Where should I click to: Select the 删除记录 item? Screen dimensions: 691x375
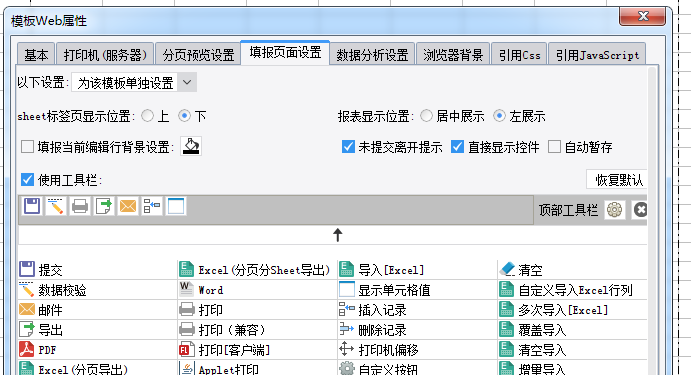tap(373, 330)
